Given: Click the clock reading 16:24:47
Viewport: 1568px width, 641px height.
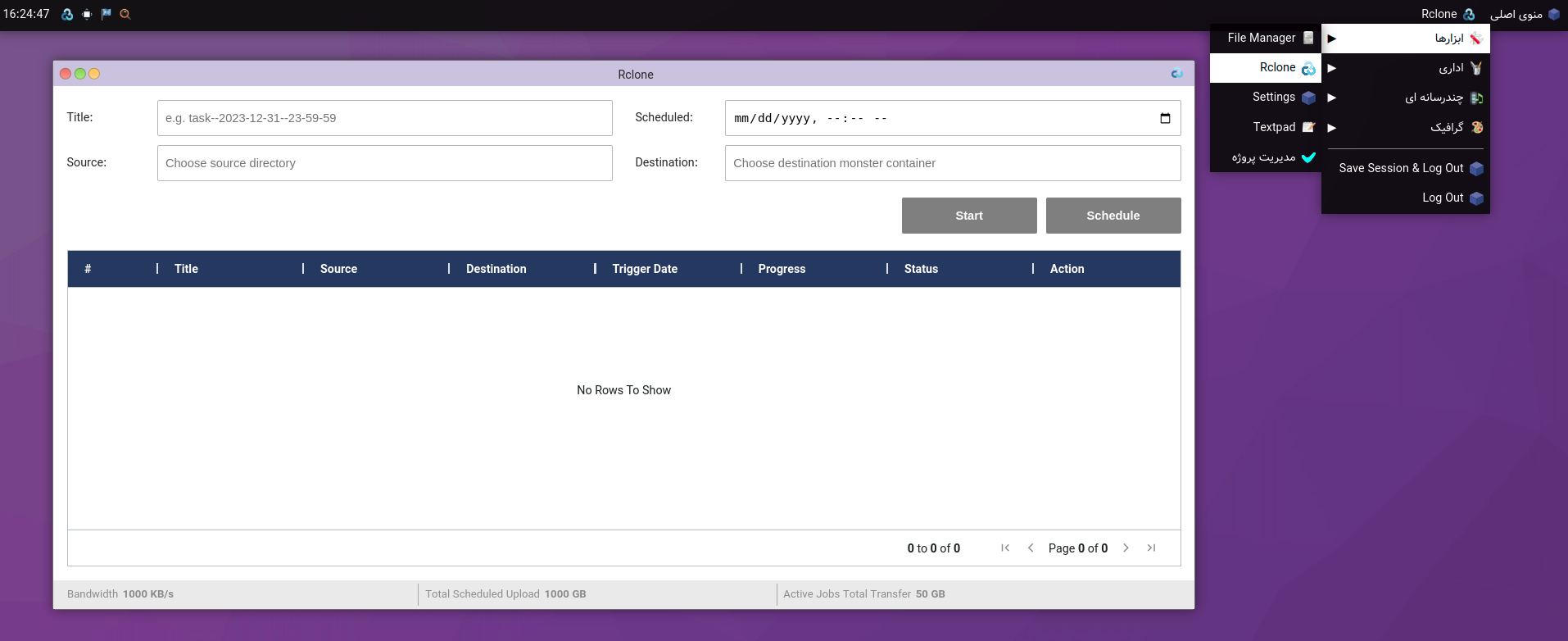Looking at the screenshot, I should pyautogui.click(x=26, y=14).
